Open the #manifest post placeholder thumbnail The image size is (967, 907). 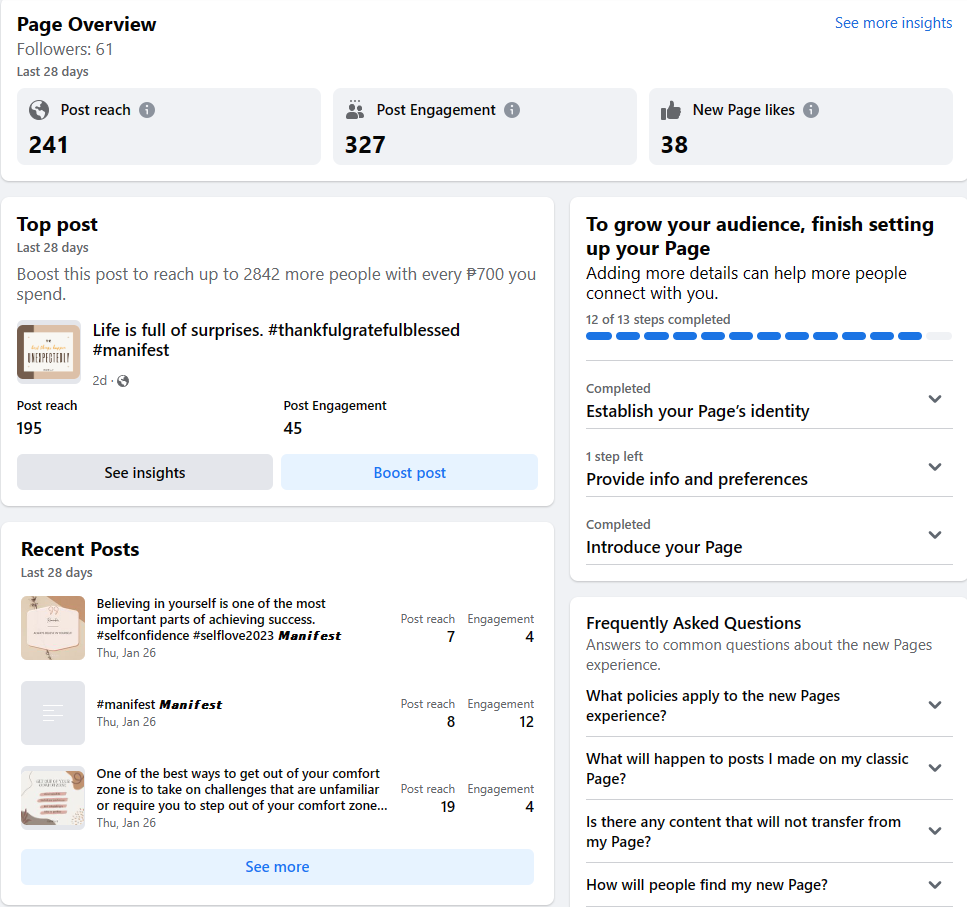pos(53,713)
